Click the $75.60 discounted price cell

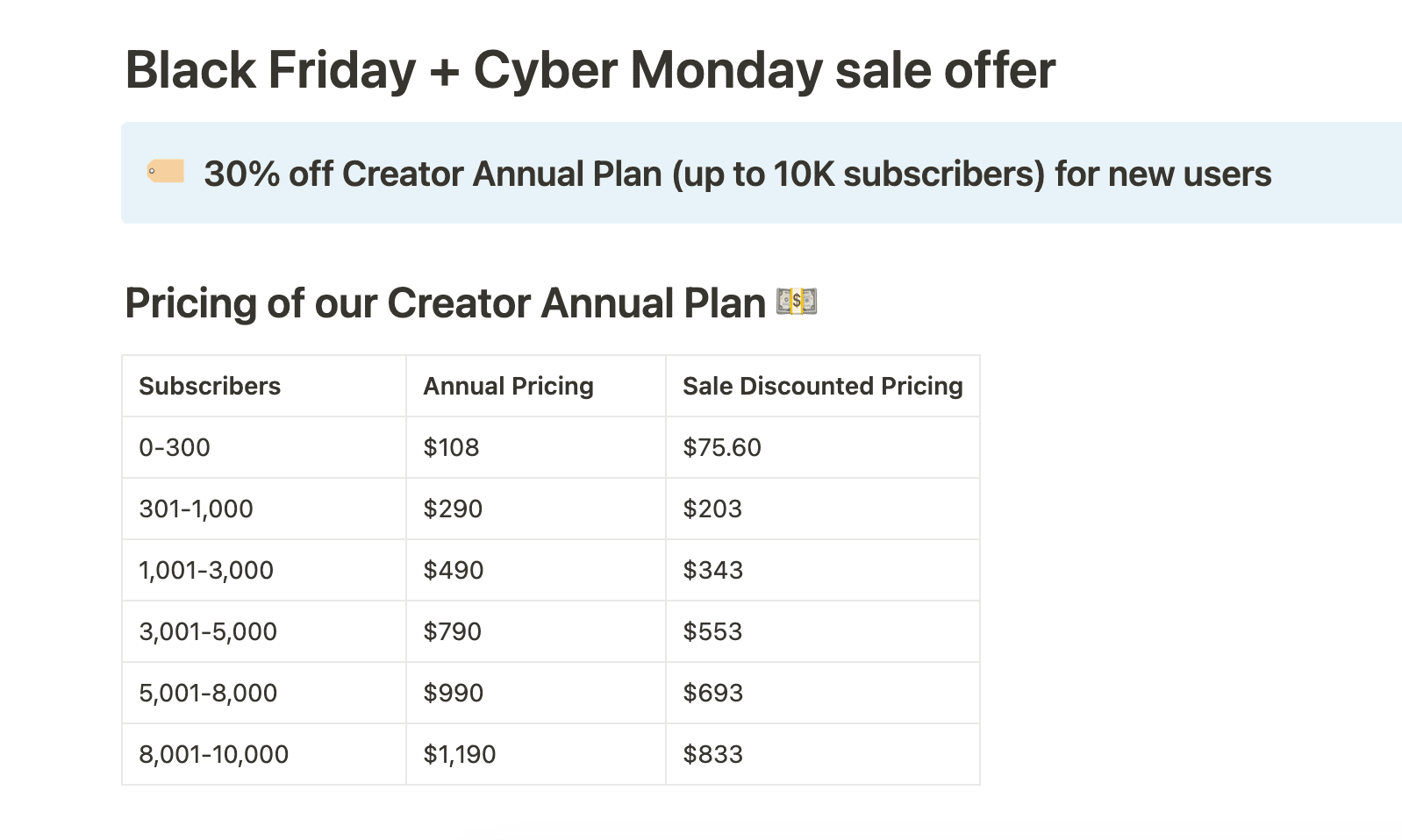[x=722, y=447]
